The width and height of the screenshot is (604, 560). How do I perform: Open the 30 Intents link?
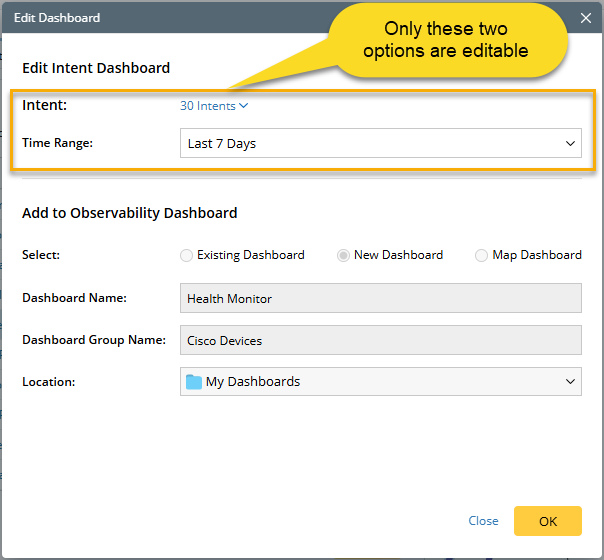[x=208, y=106]
